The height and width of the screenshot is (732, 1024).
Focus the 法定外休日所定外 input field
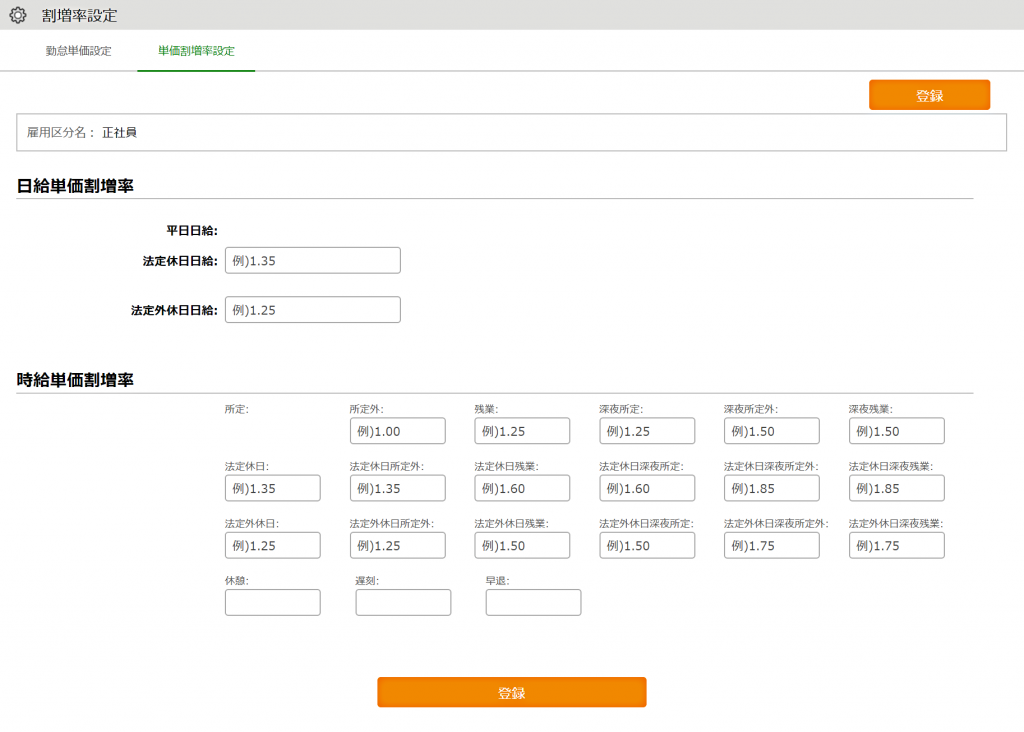(x=397, y=545)
